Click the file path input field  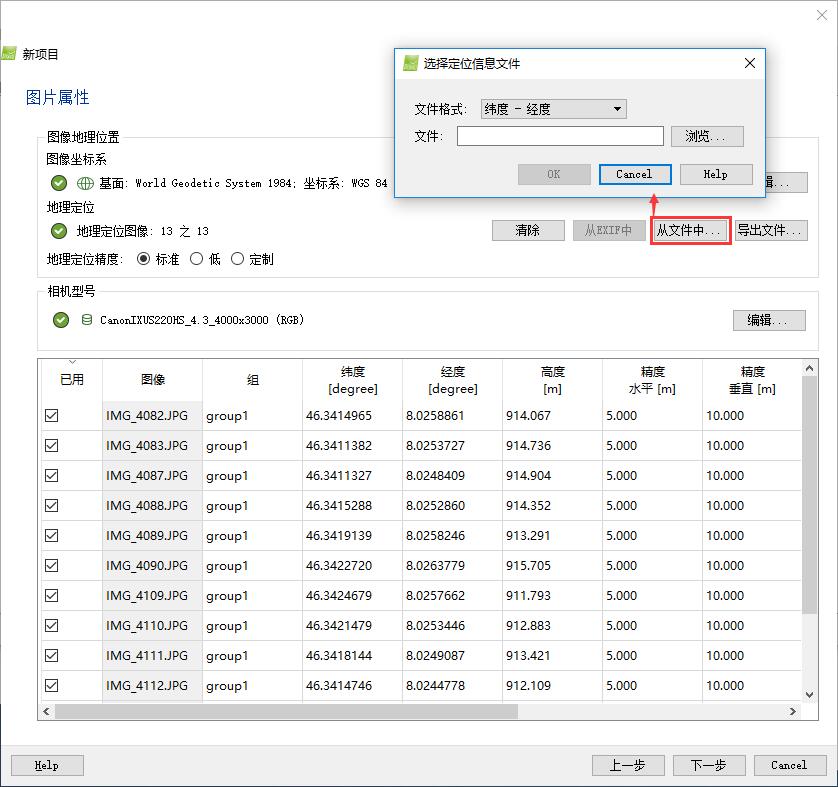560,136
